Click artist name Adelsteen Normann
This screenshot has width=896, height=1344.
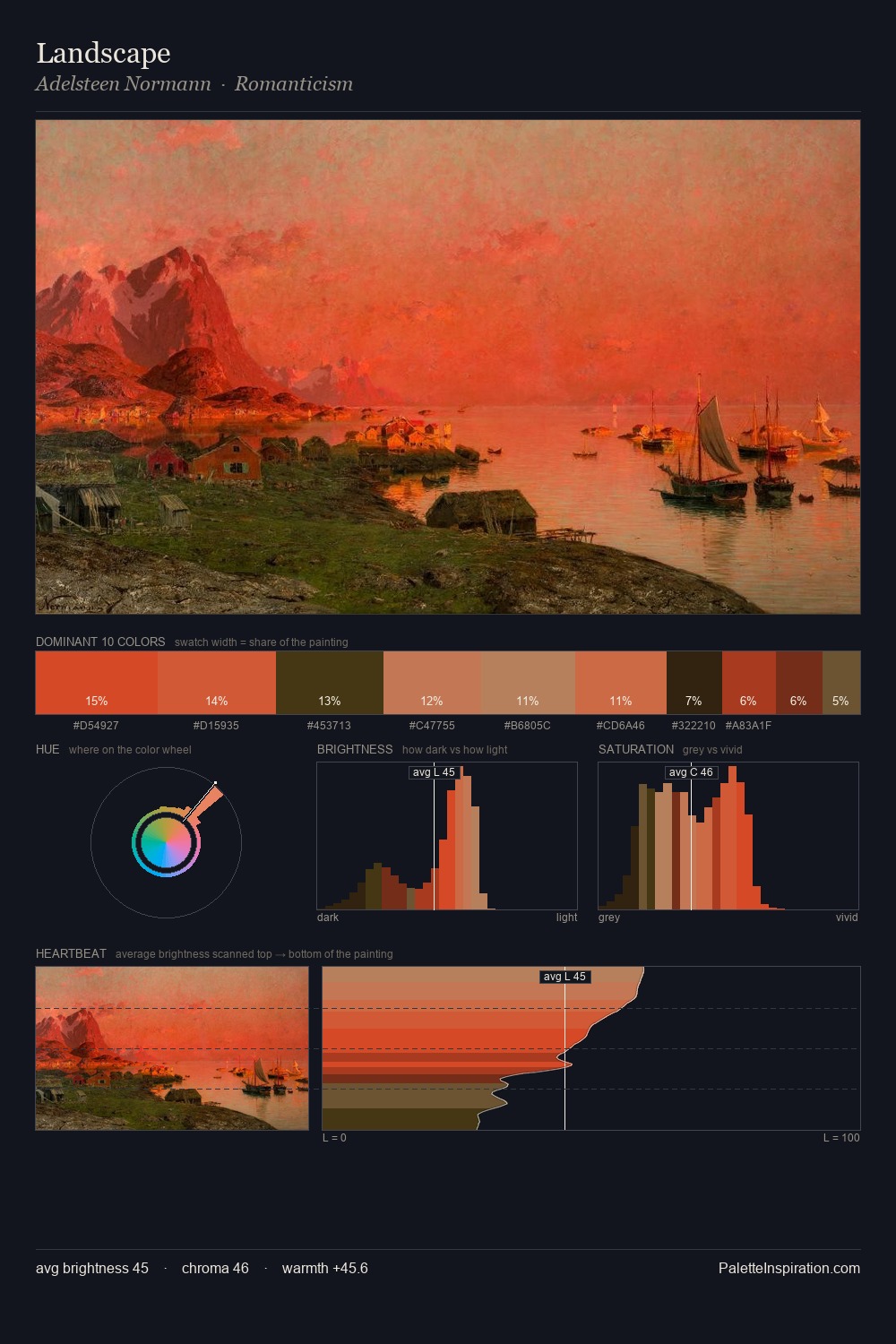tap(124, 83)
